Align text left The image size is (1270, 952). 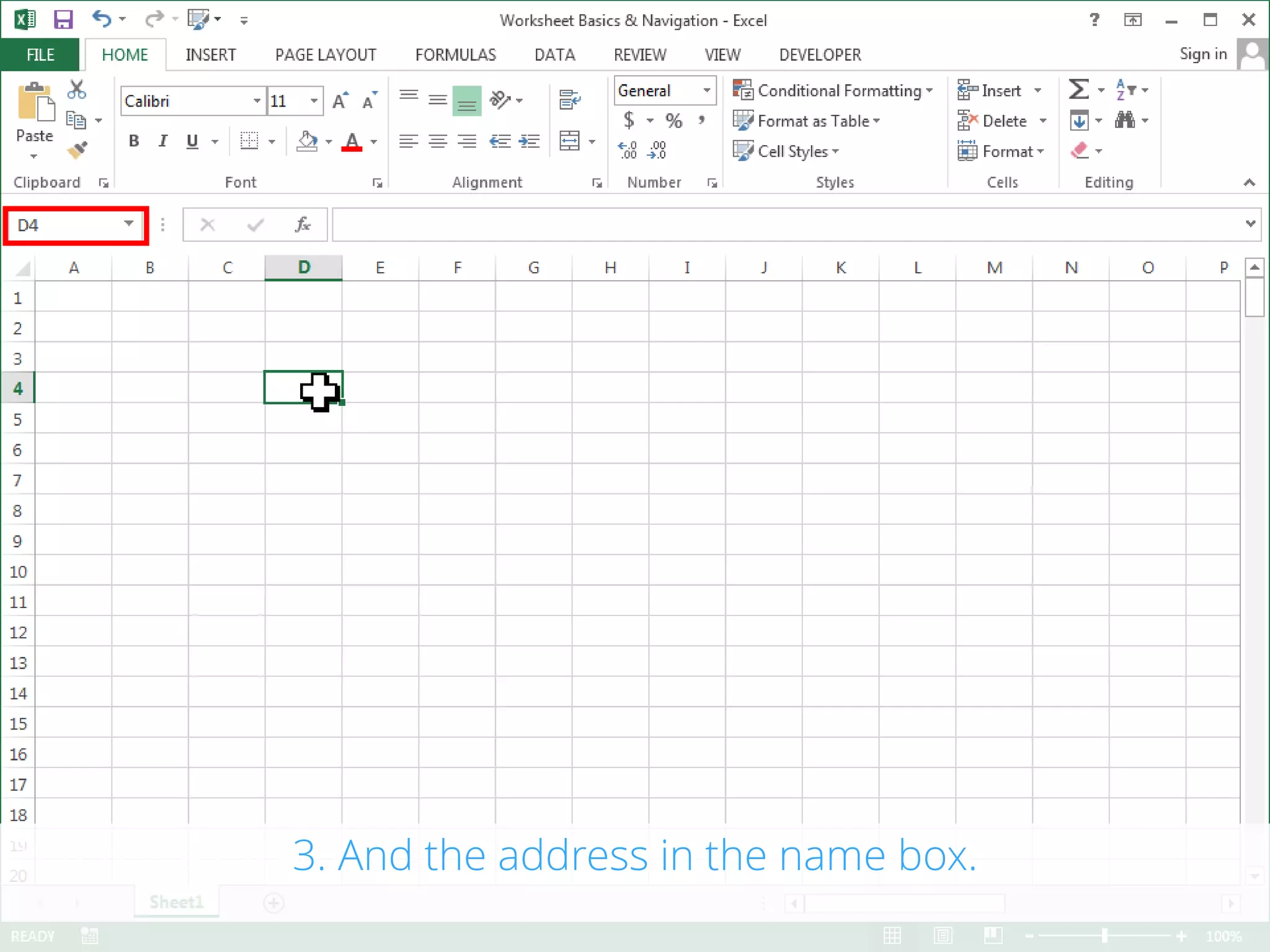click(x=408, y=141)
